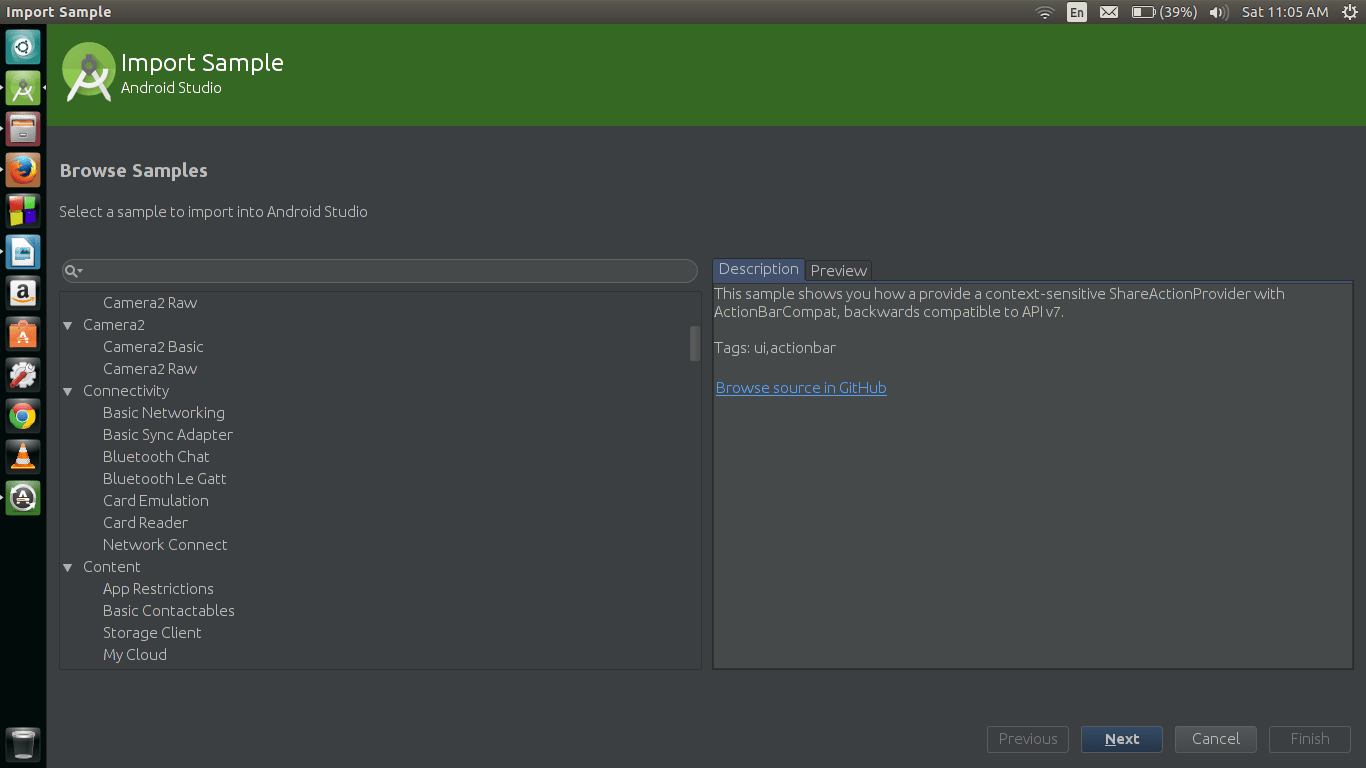1366x768 pixels.
Task: Select the Card Reader sample
Action: [x=145, y=523]
